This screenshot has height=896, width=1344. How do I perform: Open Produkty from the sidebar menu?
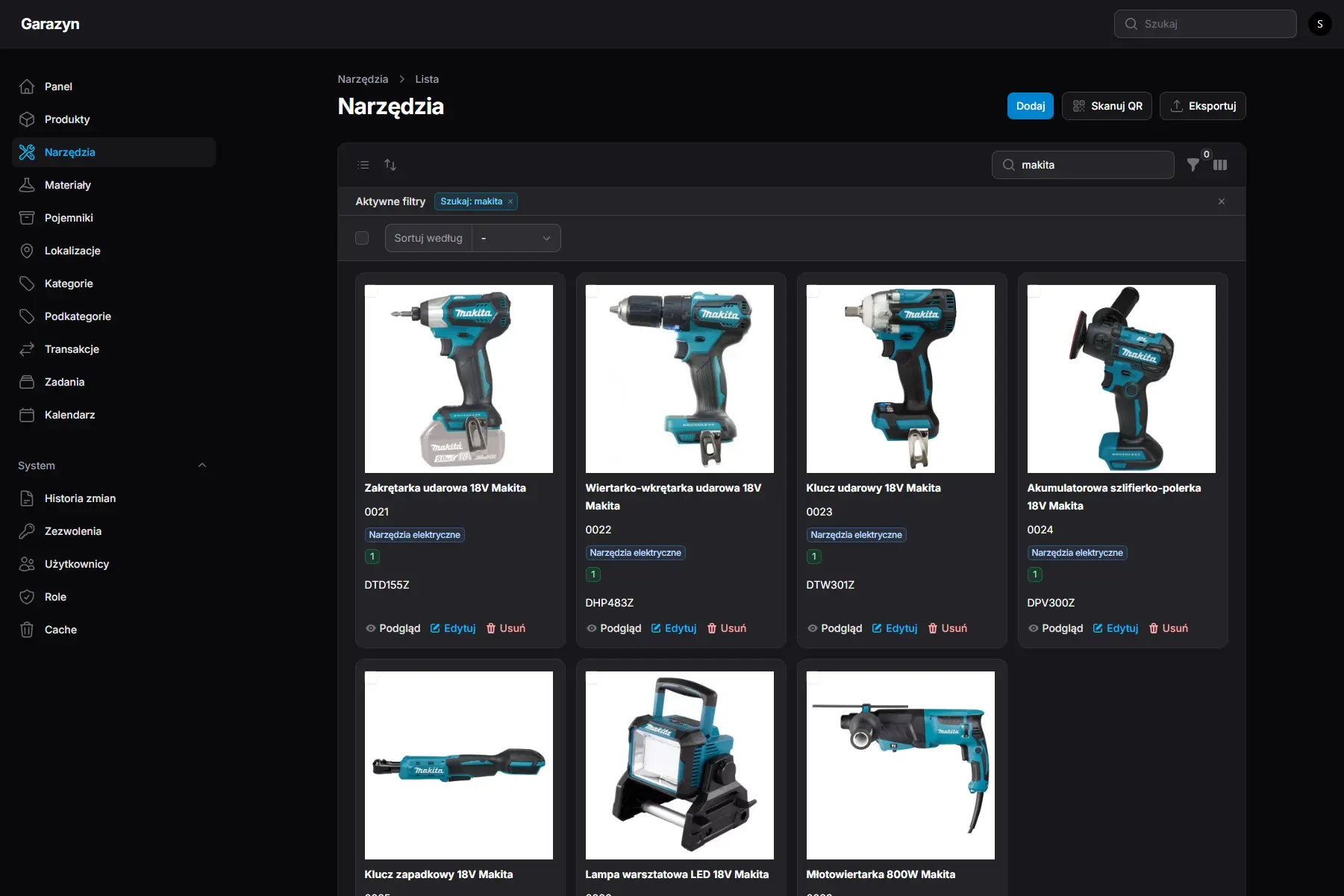tap(66, 119)
